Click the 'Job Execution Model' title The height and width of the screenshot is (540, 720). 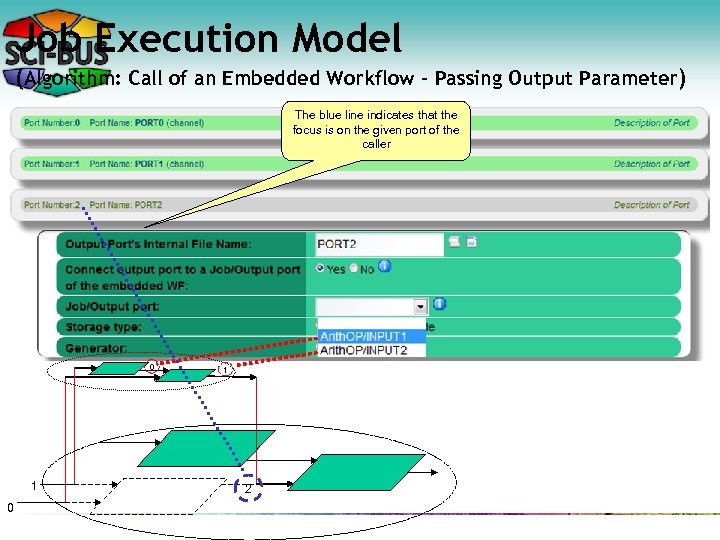pos(211,38)
